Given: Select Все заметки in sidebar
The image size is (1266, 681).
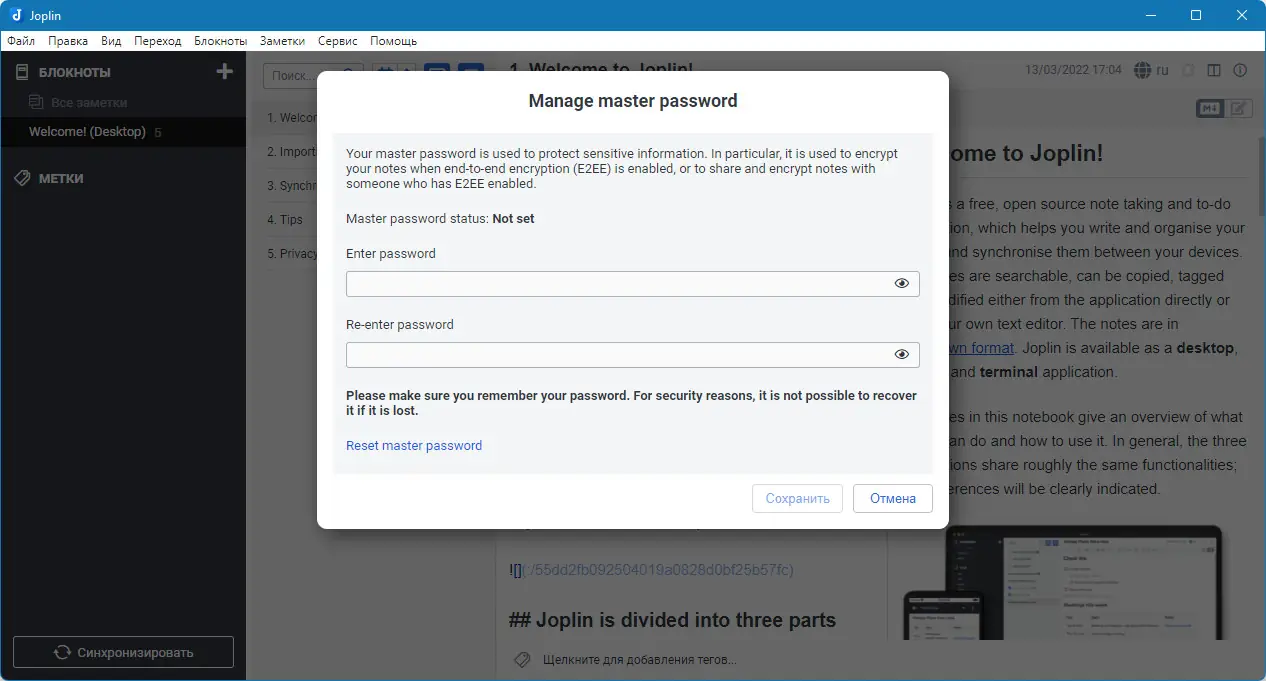Looking at the screenshot, I should point(89,102).
